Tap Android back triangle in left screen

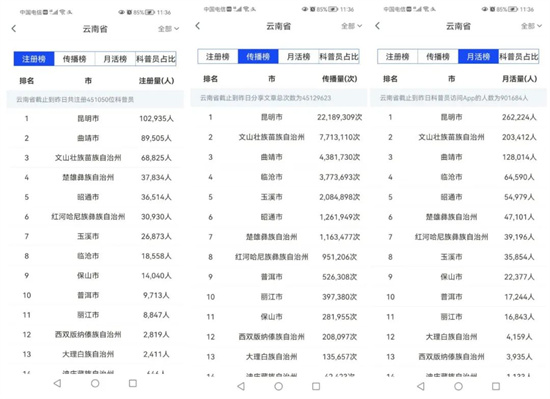[x=58, y=383]
